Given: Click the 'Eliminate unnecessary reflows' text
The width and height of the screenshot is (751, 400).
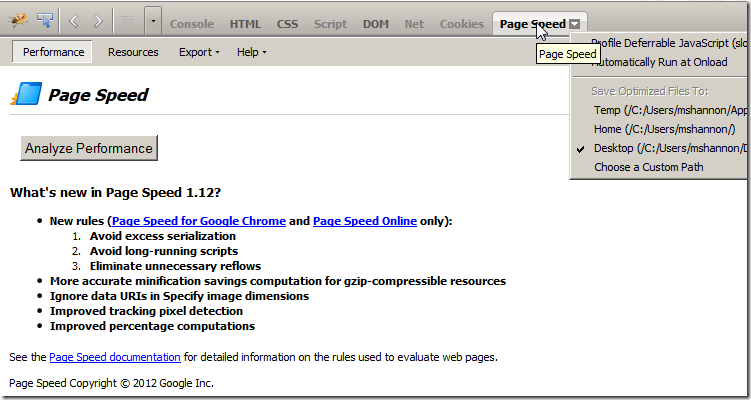Looking at the screenshot, I should [175, 266].
